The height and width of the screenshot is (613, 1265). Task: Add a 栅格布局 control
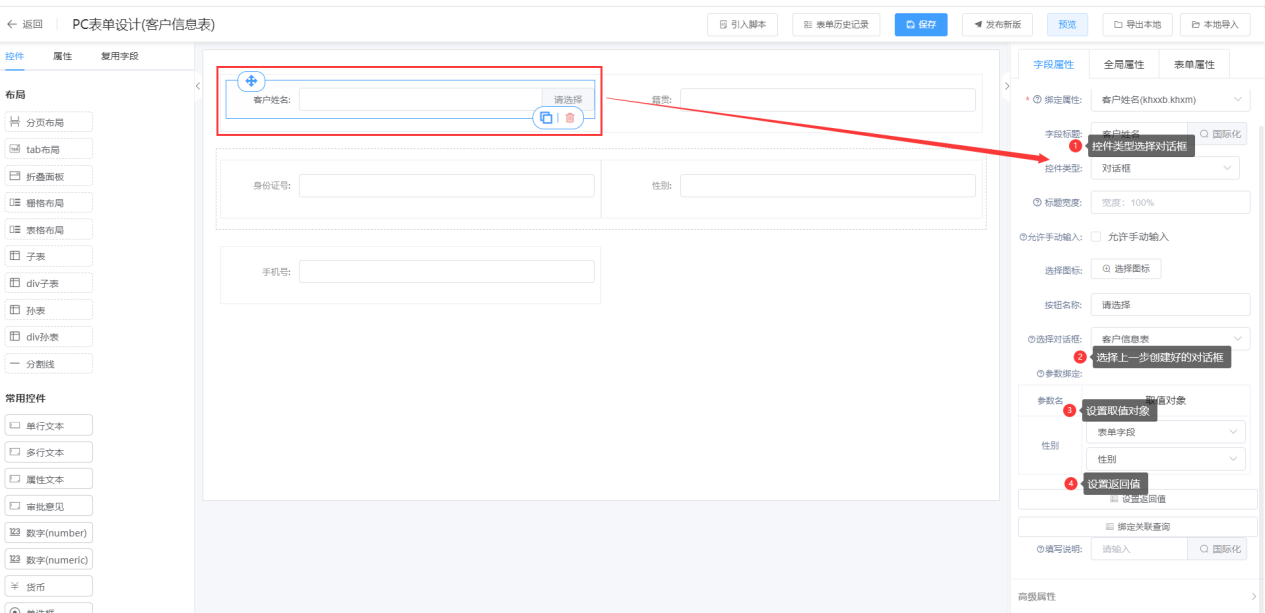(49, 203)
